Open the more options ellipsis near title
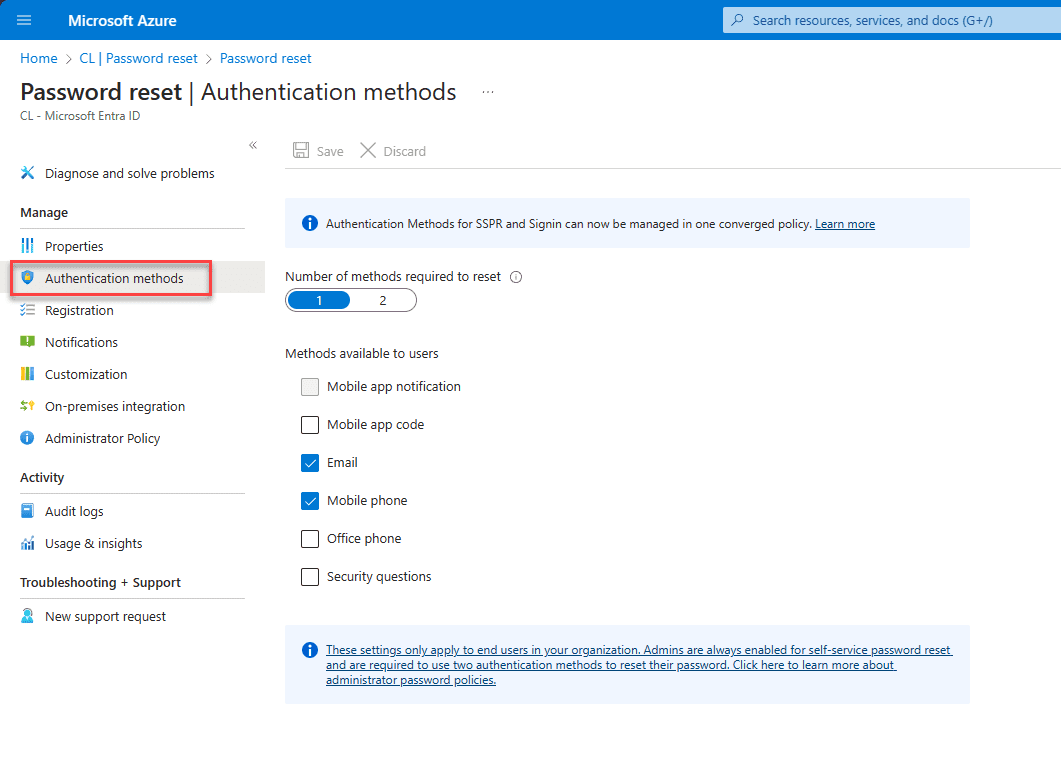The height and width of the screenshot is (760, 1061). click(x=488, y=92)
